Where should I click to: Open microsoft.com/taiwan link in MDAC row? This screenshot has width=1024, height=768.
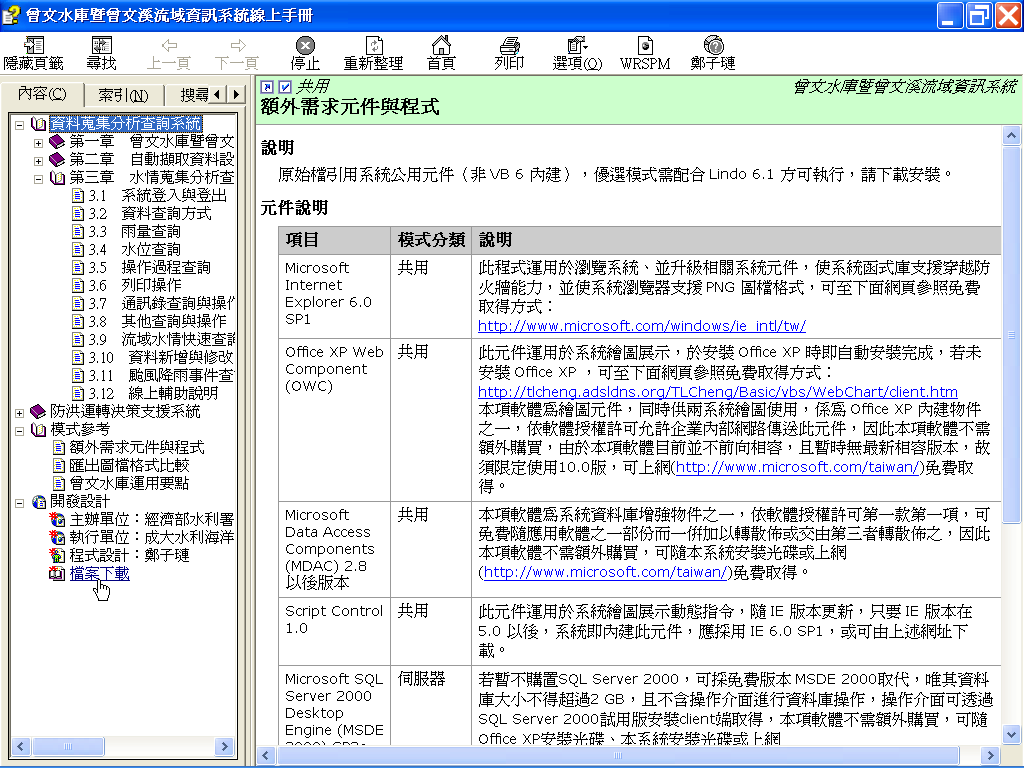tap(605, 573)
